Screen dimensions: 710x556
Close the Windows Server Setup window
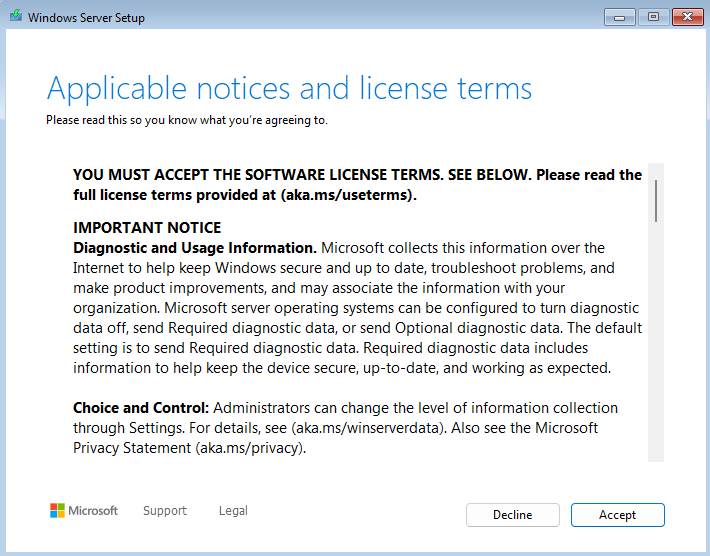[x=686, y=17]
